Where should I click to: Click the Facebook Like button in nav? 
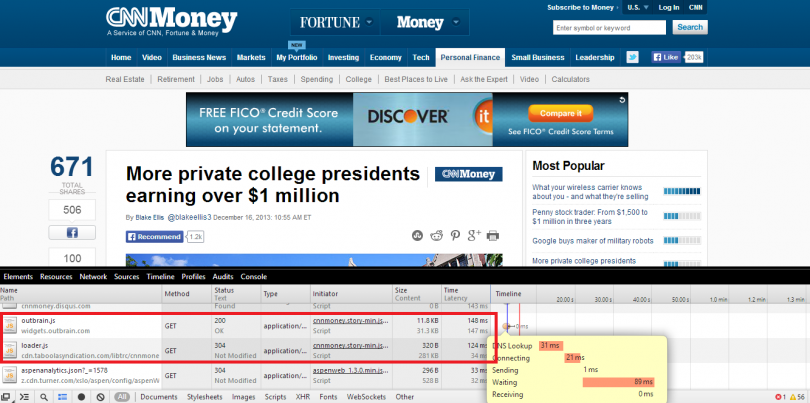pyautogui.click(x=666, y=57)
